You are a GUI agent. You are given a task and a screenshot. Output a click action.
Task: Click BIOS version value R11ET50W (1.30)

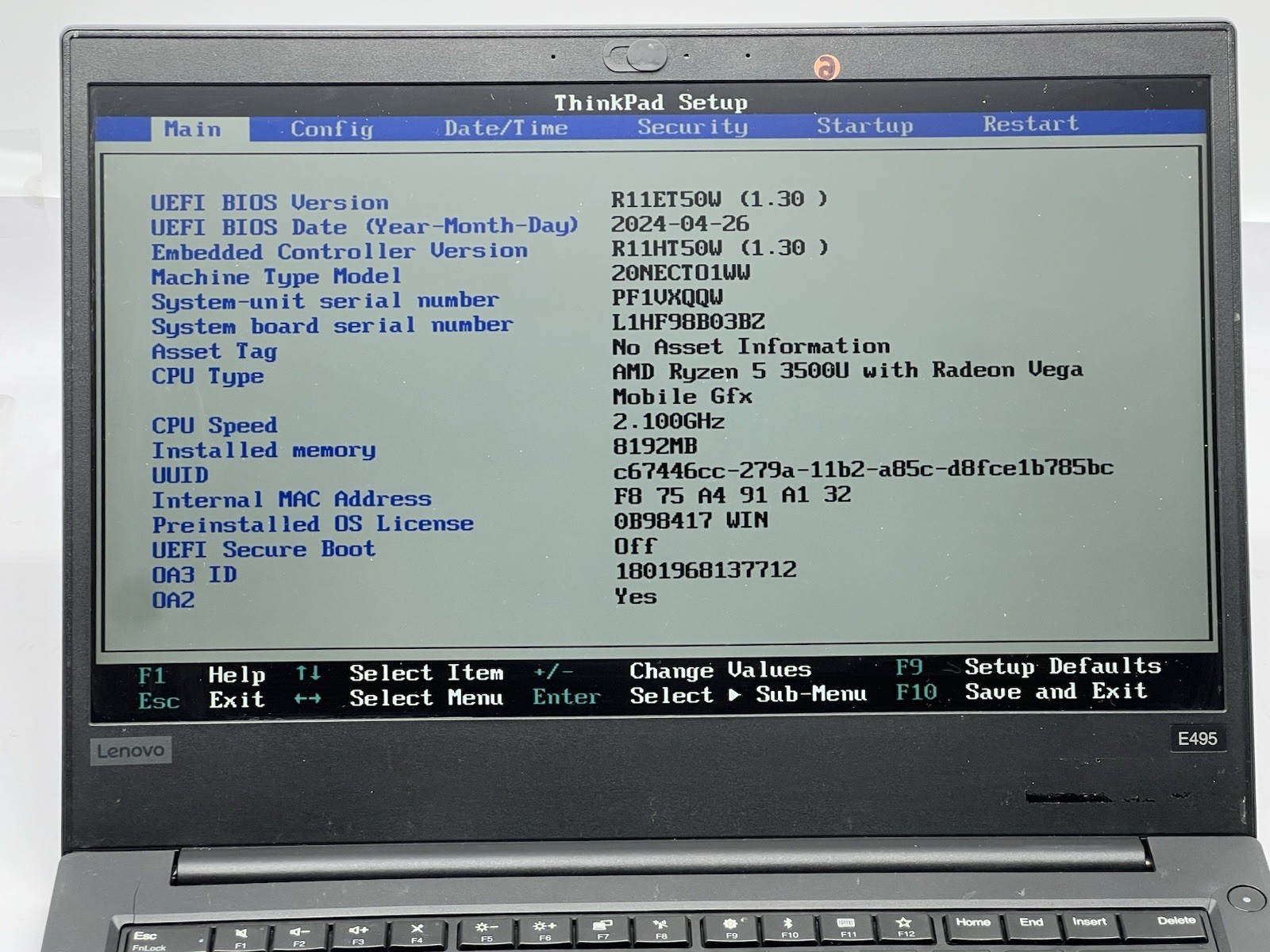(x=719, y=199)
